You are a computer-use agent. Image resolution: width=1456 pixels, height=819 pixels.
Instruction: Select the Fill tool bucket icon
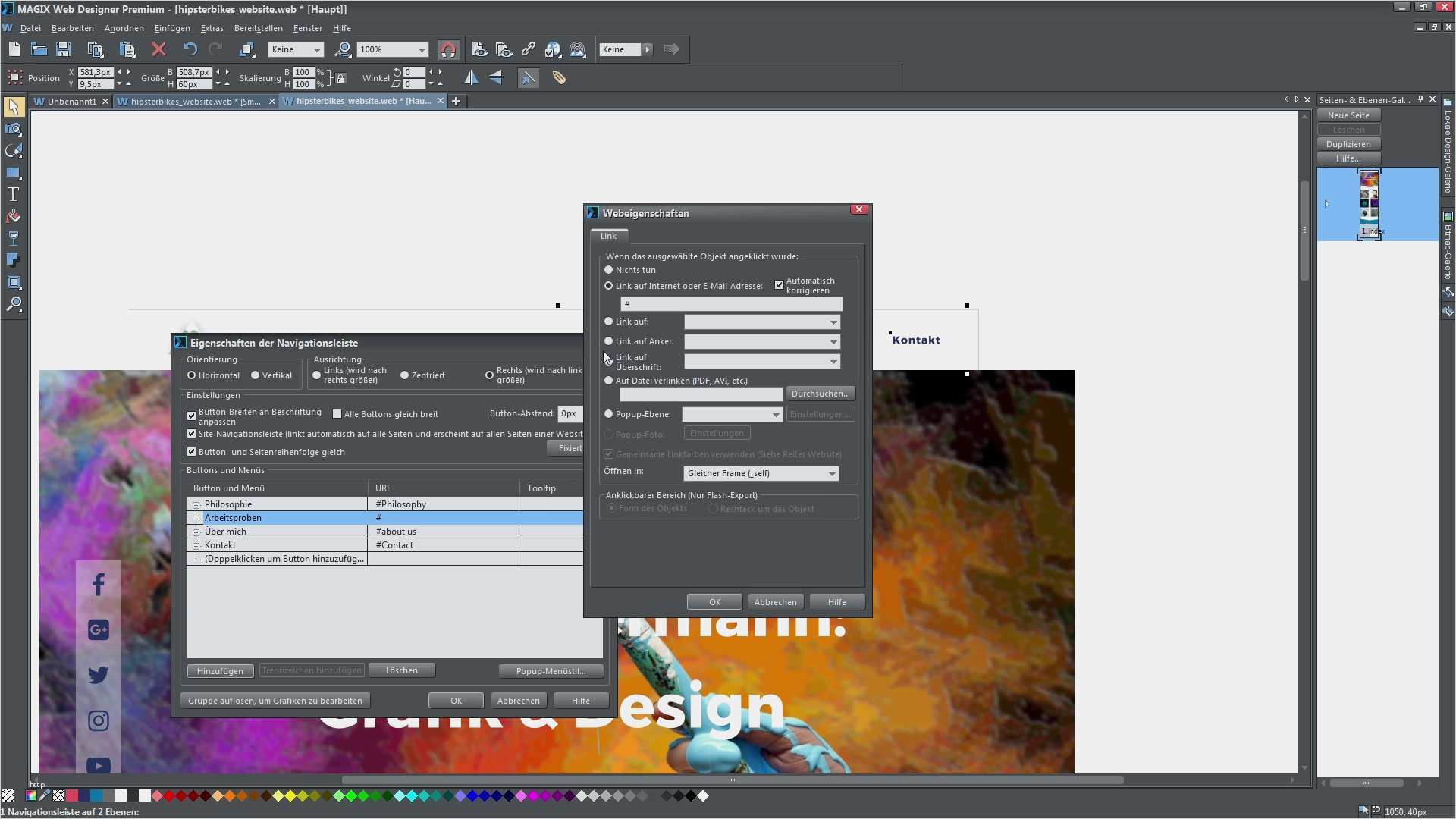click(13, 217)
